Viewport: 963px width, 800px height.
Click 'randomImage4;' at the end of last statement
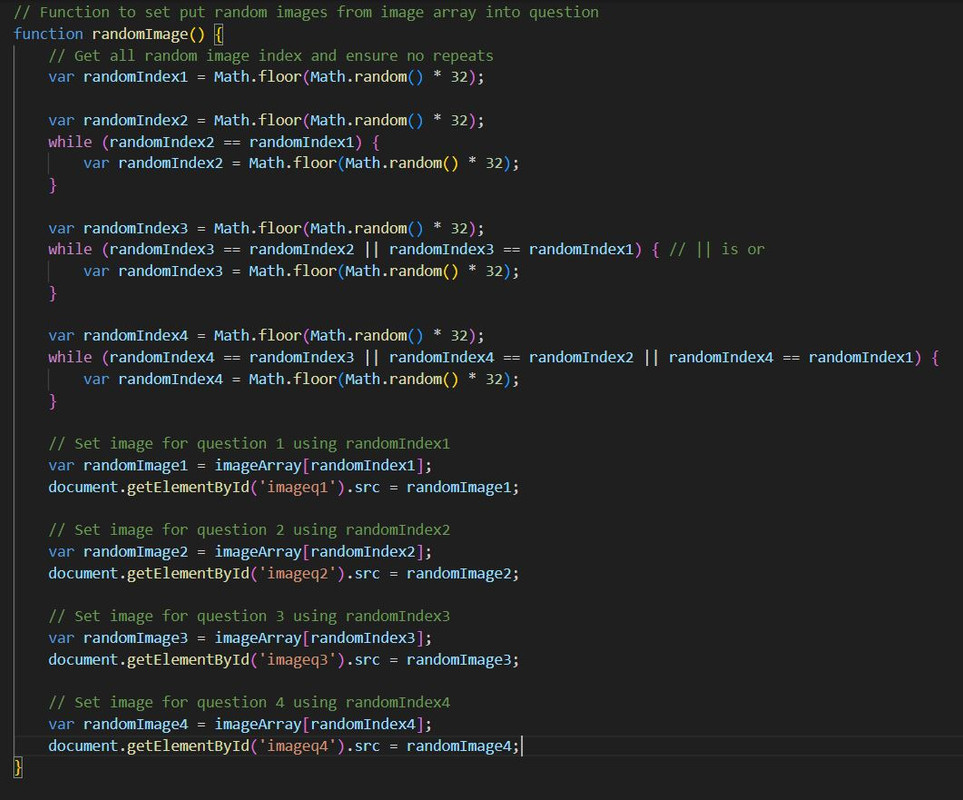pyautogui.click(x=462, y=747)
